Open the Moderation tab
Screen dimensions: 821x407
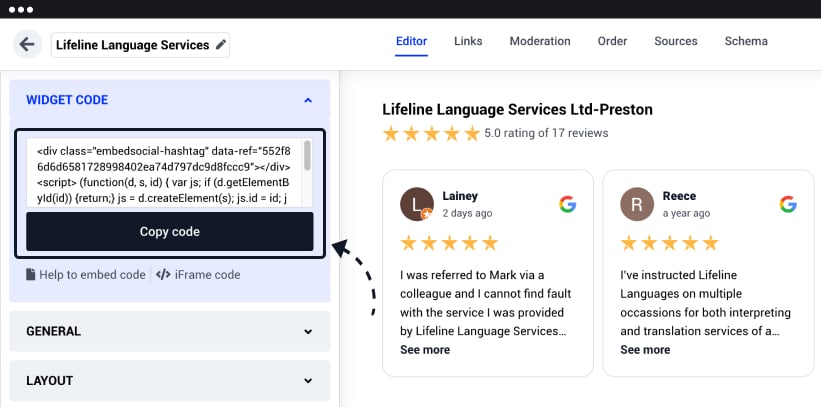click(x=540, y=41)
